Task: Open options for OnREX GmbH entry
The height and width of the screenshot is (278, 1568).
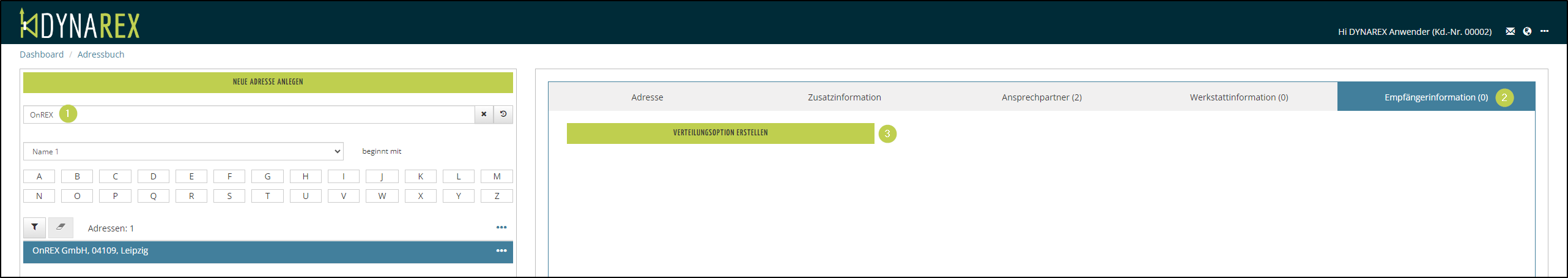Action: 501,250
